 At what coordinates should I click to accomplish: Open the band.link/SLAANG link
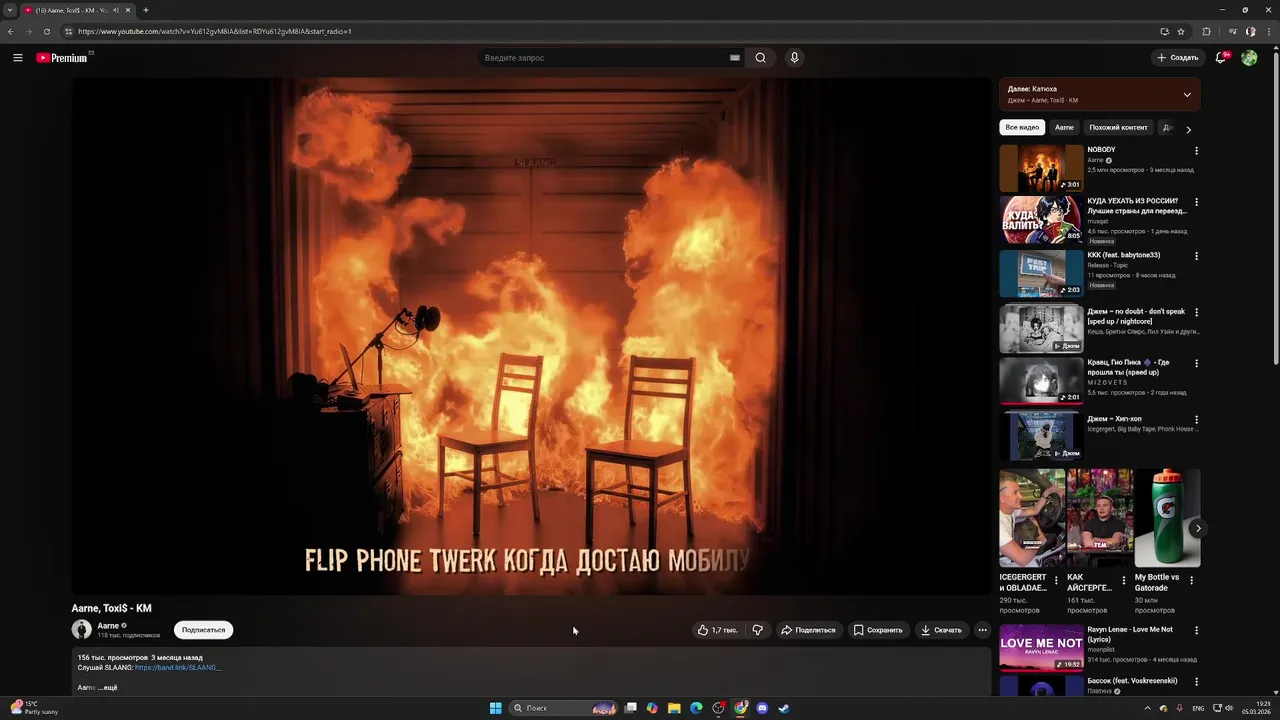click(x=178, y=667)
